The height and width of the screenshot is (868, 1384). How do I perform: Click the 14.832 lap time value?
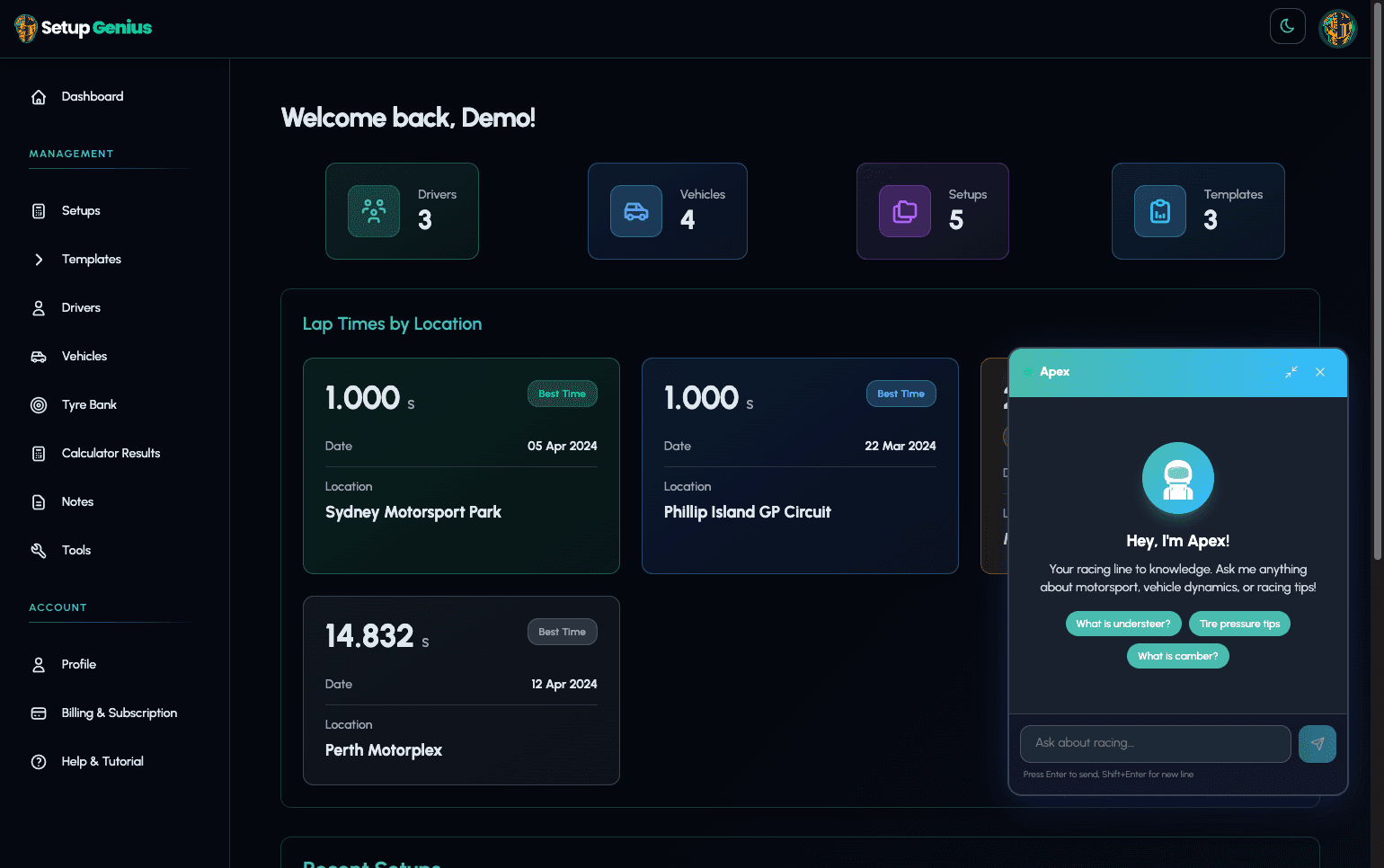369,636
